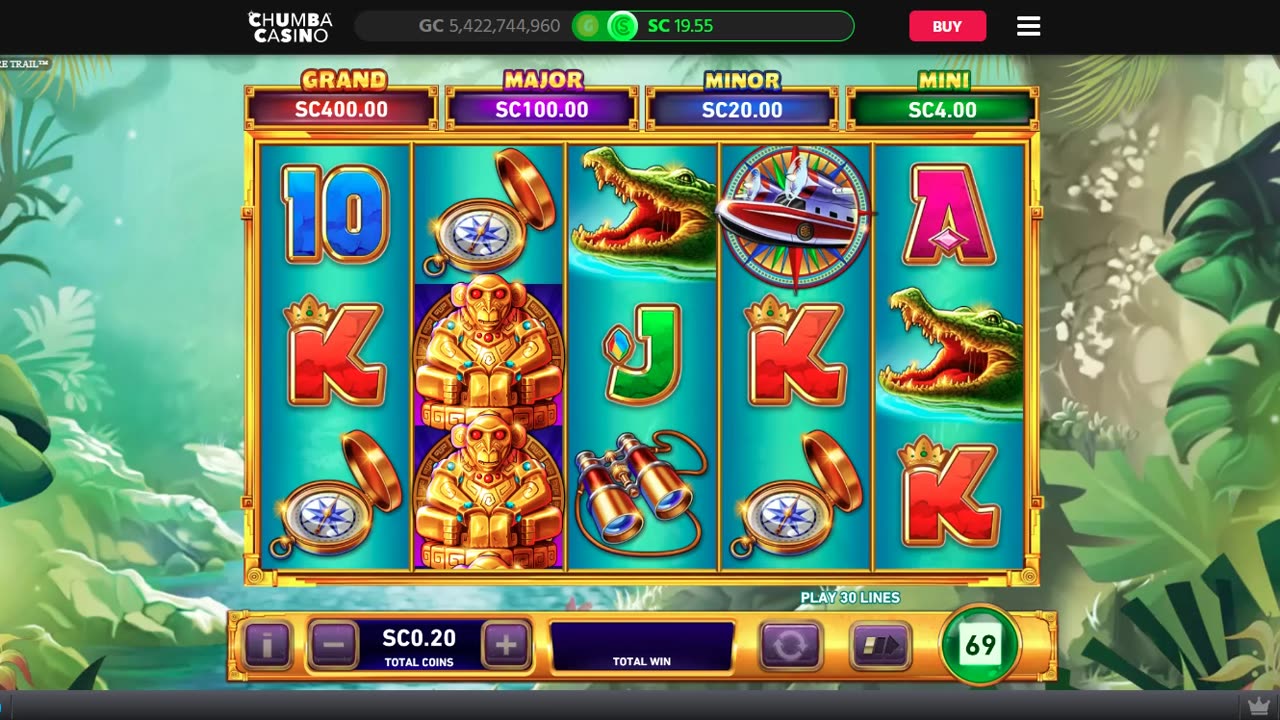This screenshot has height=720, width=1280.
Task: Spin the reels using the green button
Action: coord(980,645)
